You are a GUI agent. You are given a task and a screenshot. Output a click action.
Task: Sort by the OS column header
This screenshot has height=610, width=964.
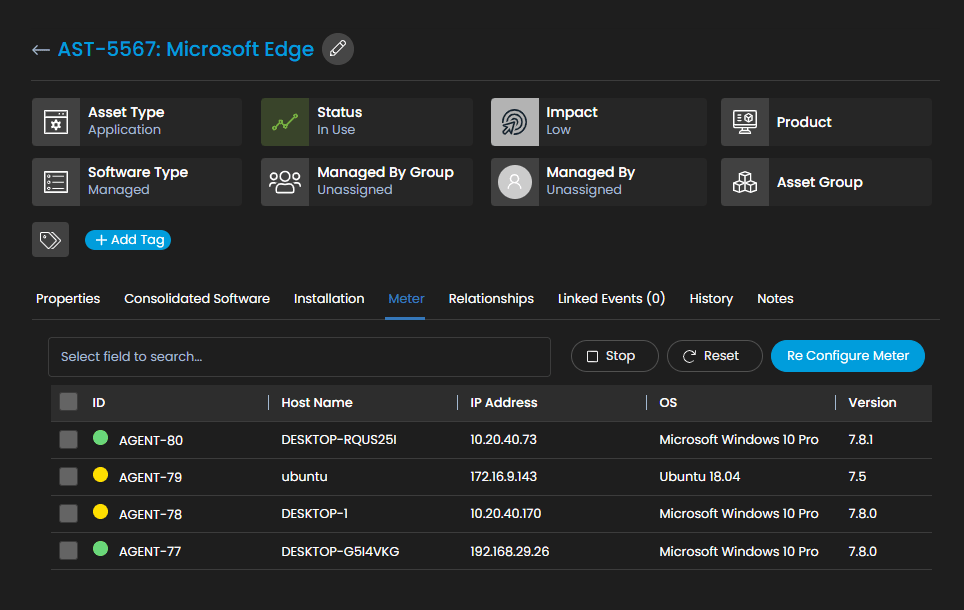[x=668, y=403]
